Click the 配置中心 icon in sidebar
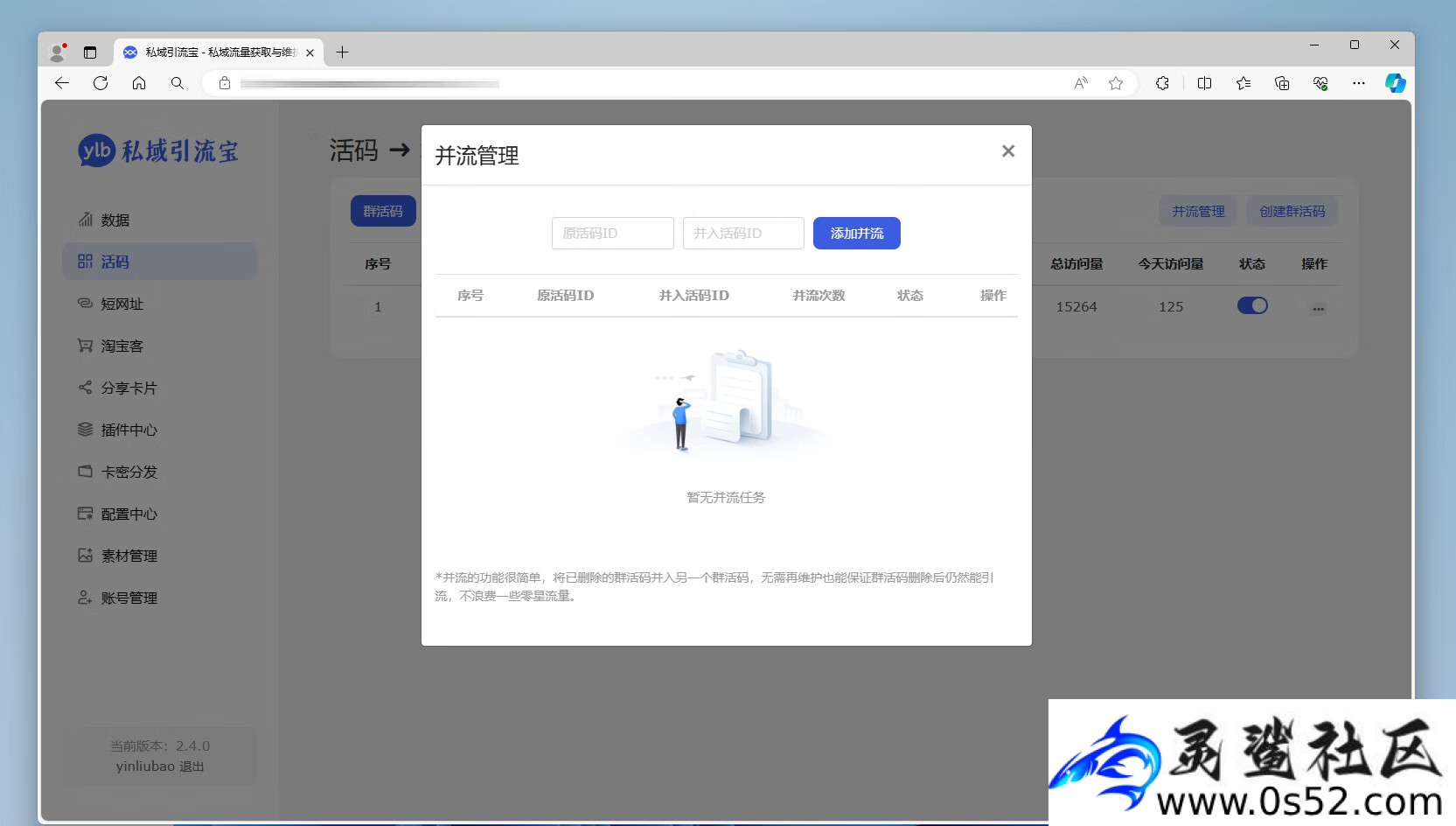Screen dimensions: 1456x826 coord(85,513)
